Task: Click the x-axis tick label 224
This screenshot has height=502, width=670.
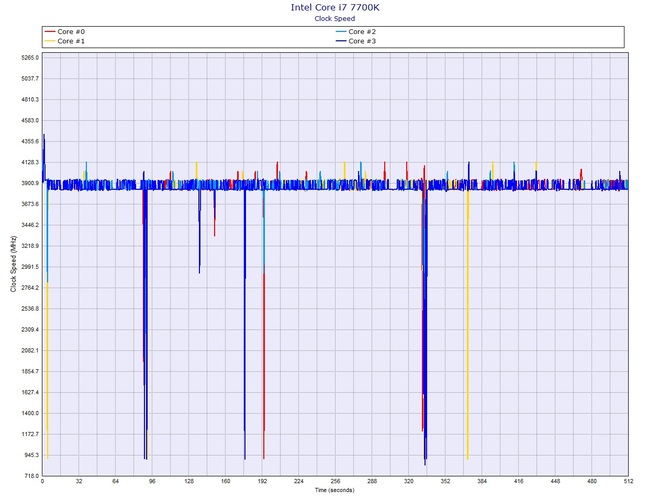Action: pyautogui.click(x=299, y=481)
